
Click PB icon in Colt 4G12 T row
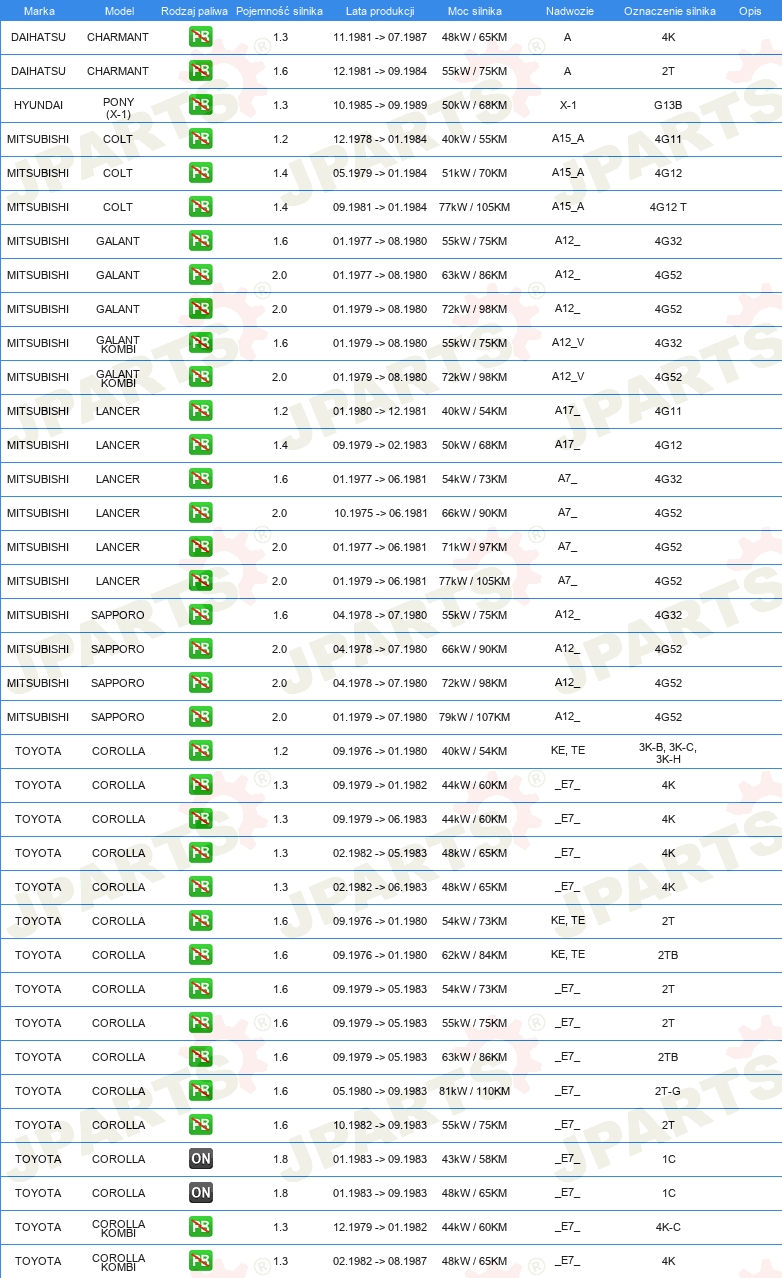(x=201, y=207)
